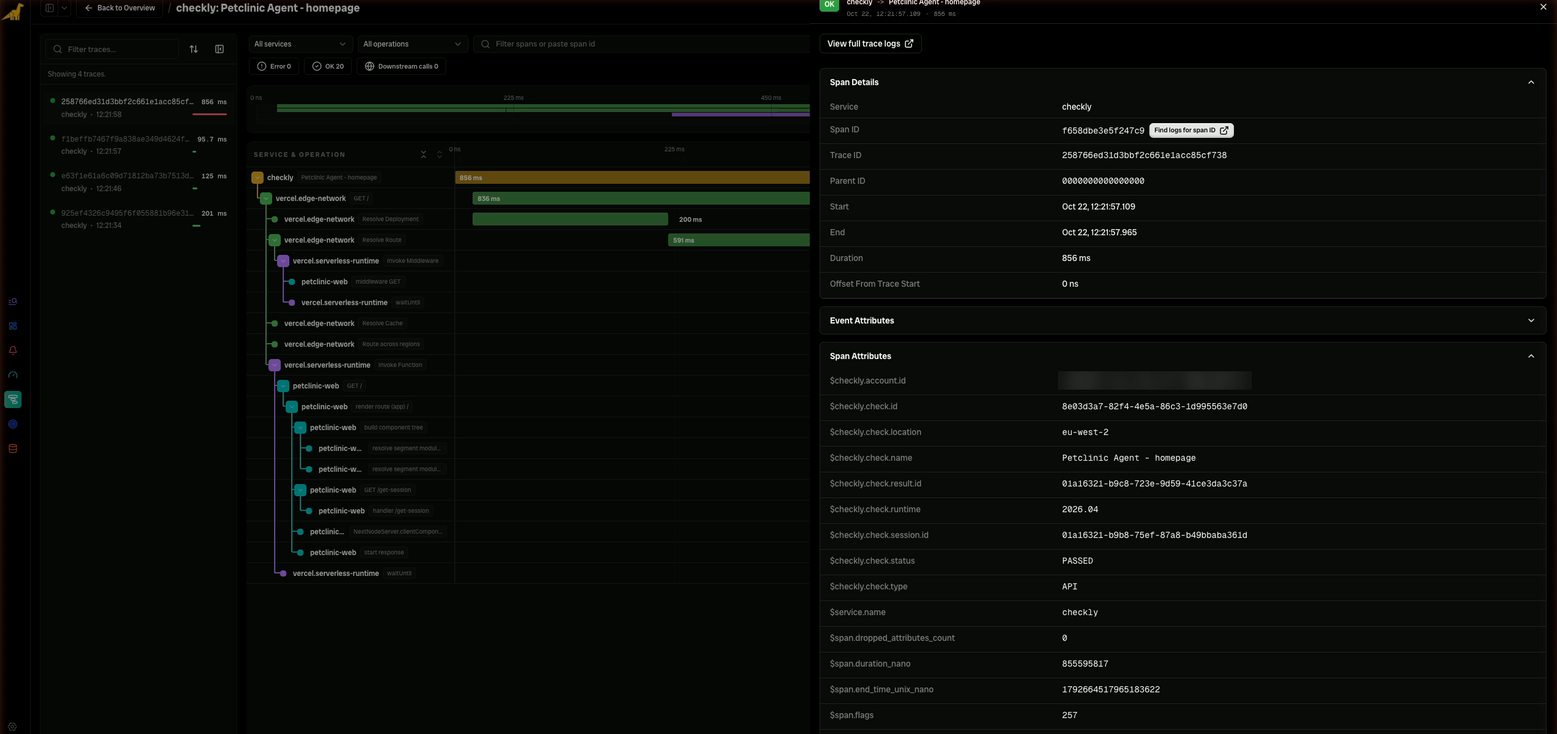Click the sort traces arrows icon

point(194,49)
